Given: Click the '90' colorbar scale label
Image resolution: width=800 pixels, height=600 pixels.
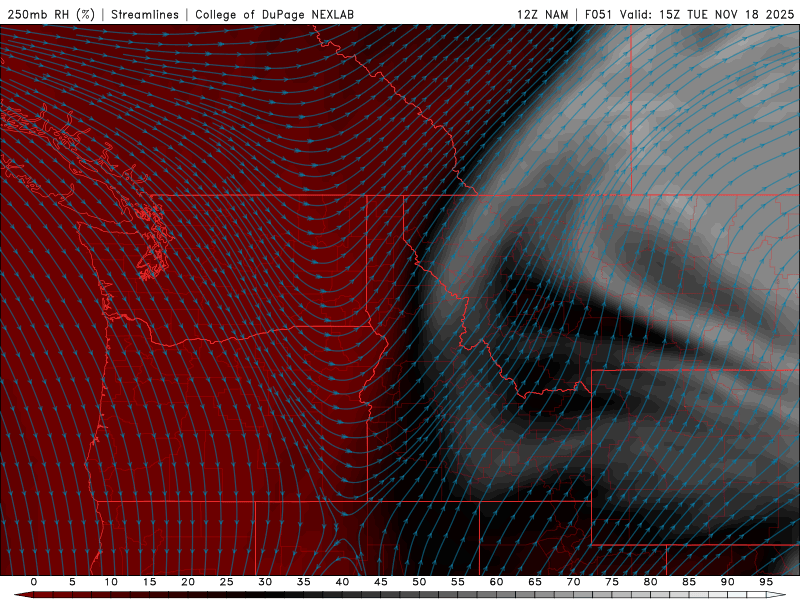Looking at the screenshot, I should [x=728, y=582].
